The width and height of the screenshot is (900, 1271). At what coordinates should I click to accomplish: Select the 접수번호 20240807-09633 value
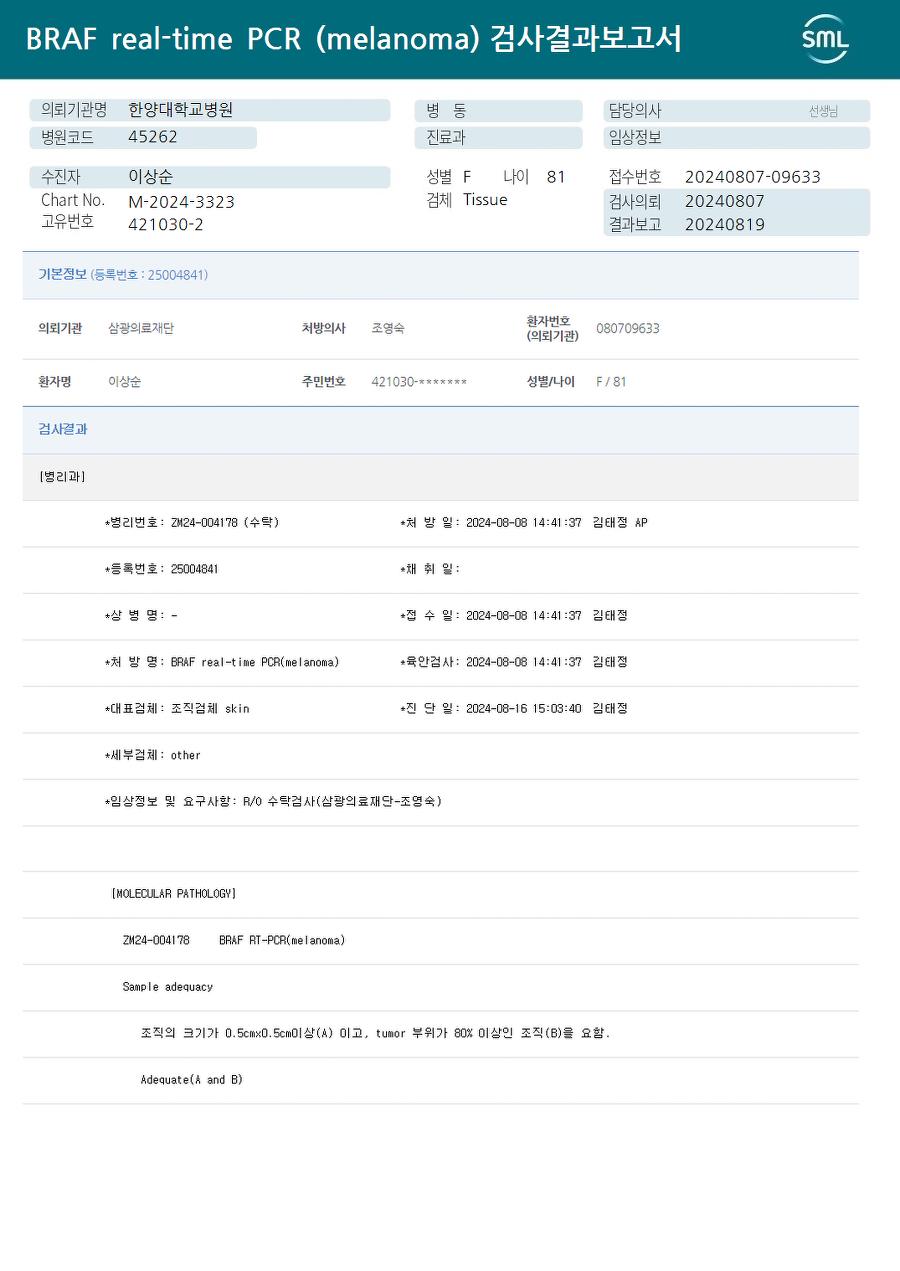click(752, 177)
